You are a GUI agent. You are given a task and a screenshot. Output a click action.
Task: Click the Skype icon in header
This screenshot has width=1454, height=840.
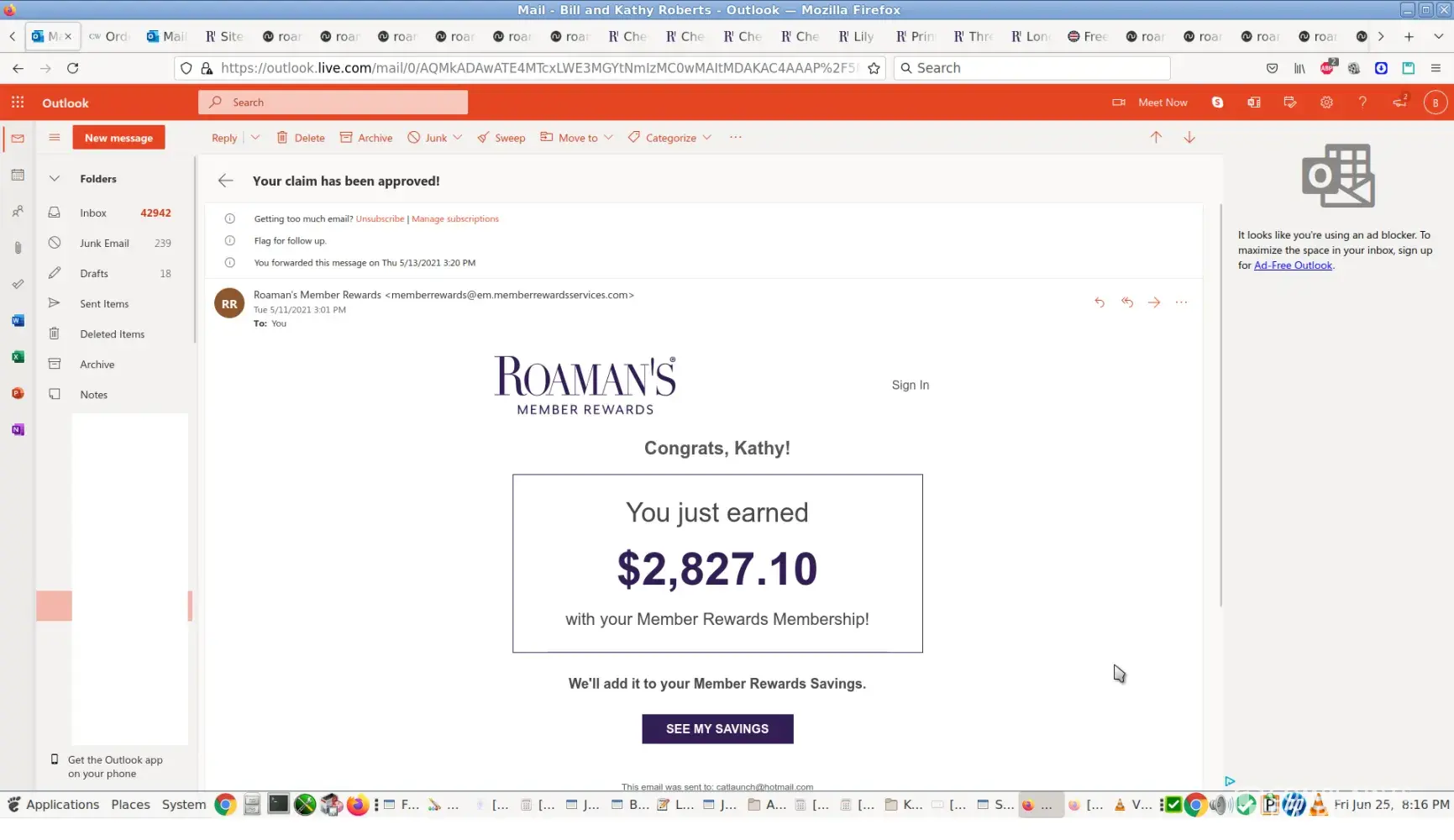[x=1217, y=102]
